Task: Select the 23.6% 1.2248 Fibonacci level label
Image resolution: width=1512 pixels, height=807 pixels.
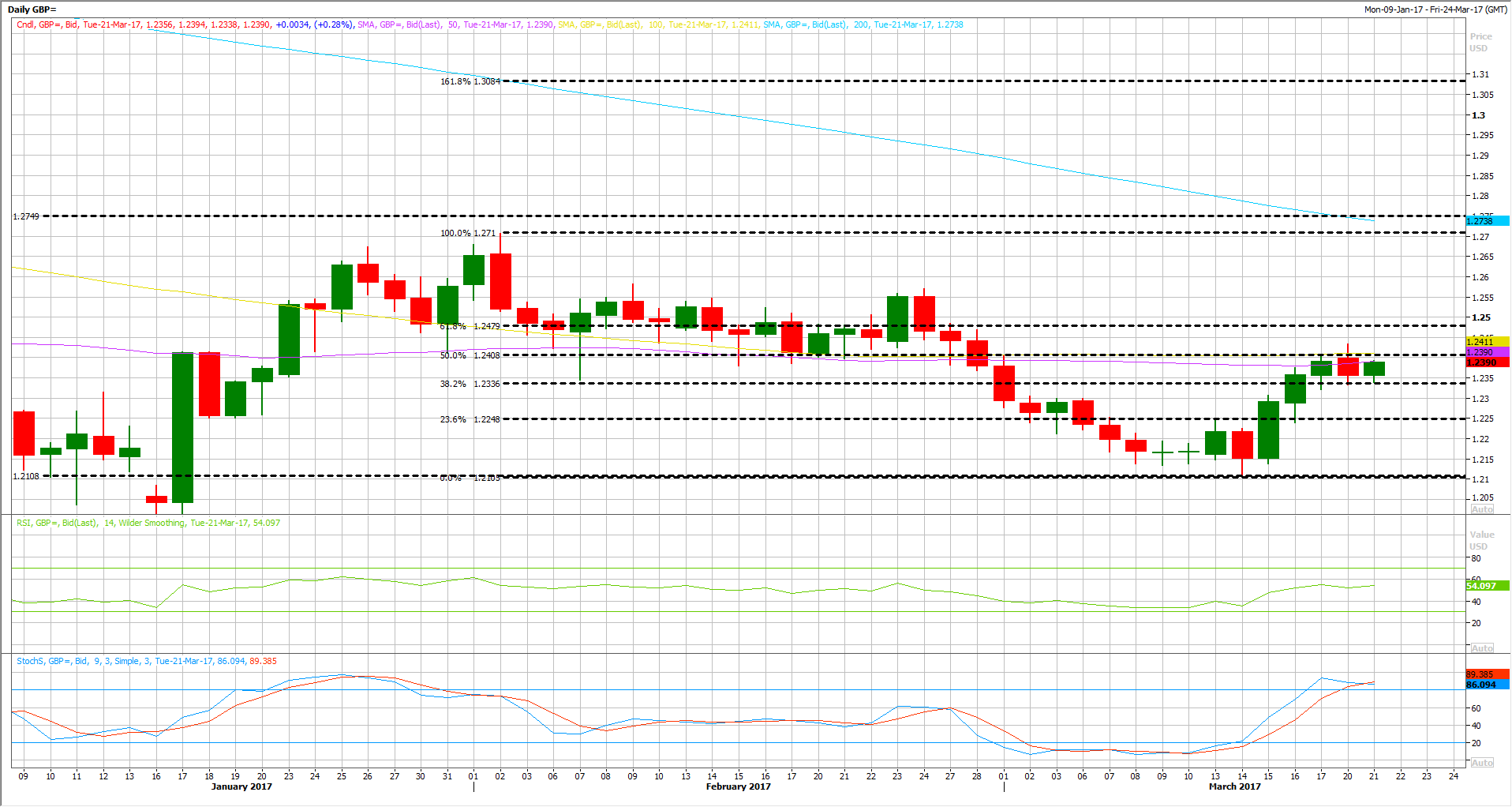Action: pyautogui.click(x=470, y=419)
